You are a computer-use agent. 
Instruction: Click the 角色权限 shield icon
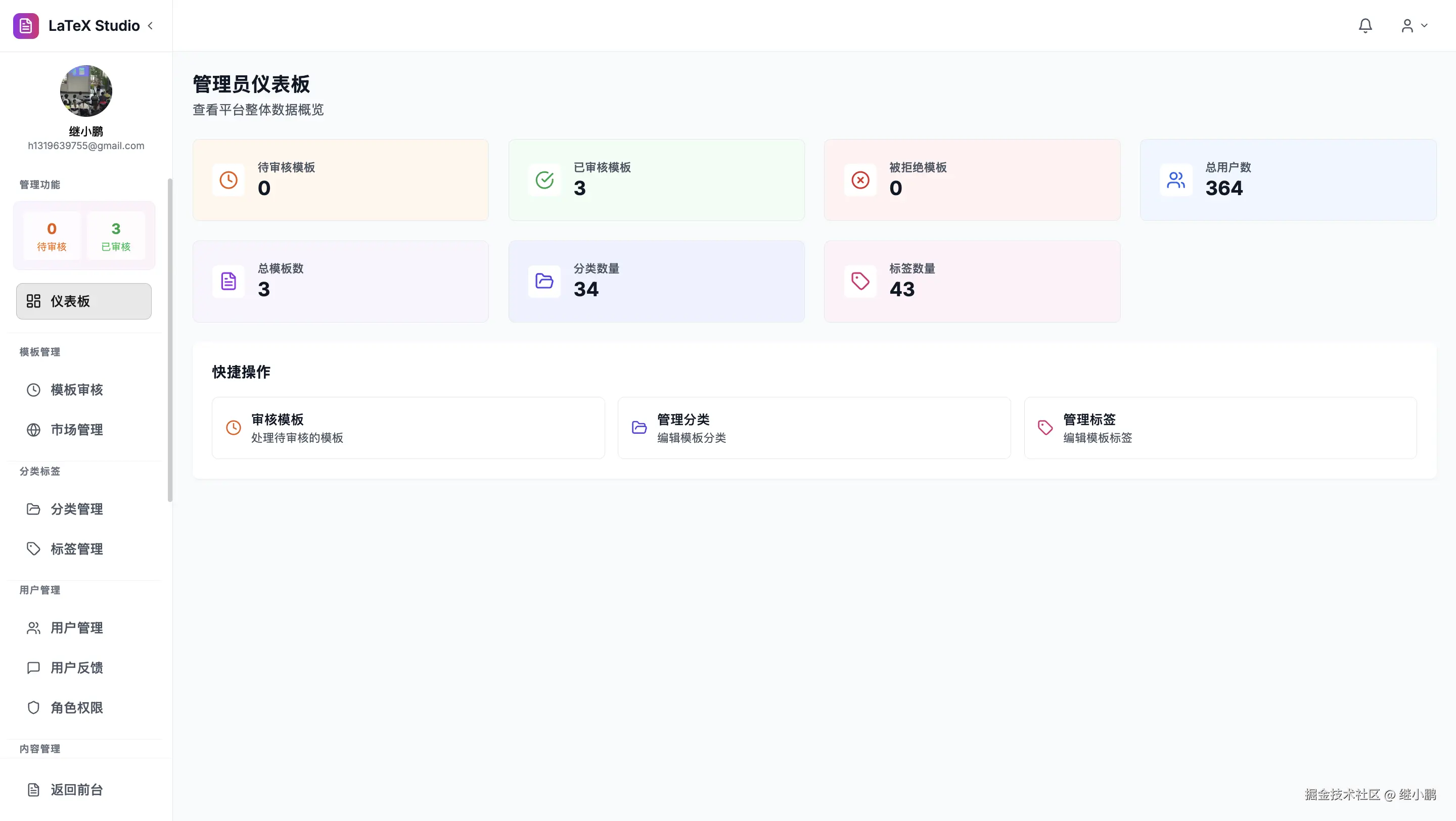coord(33,707)
